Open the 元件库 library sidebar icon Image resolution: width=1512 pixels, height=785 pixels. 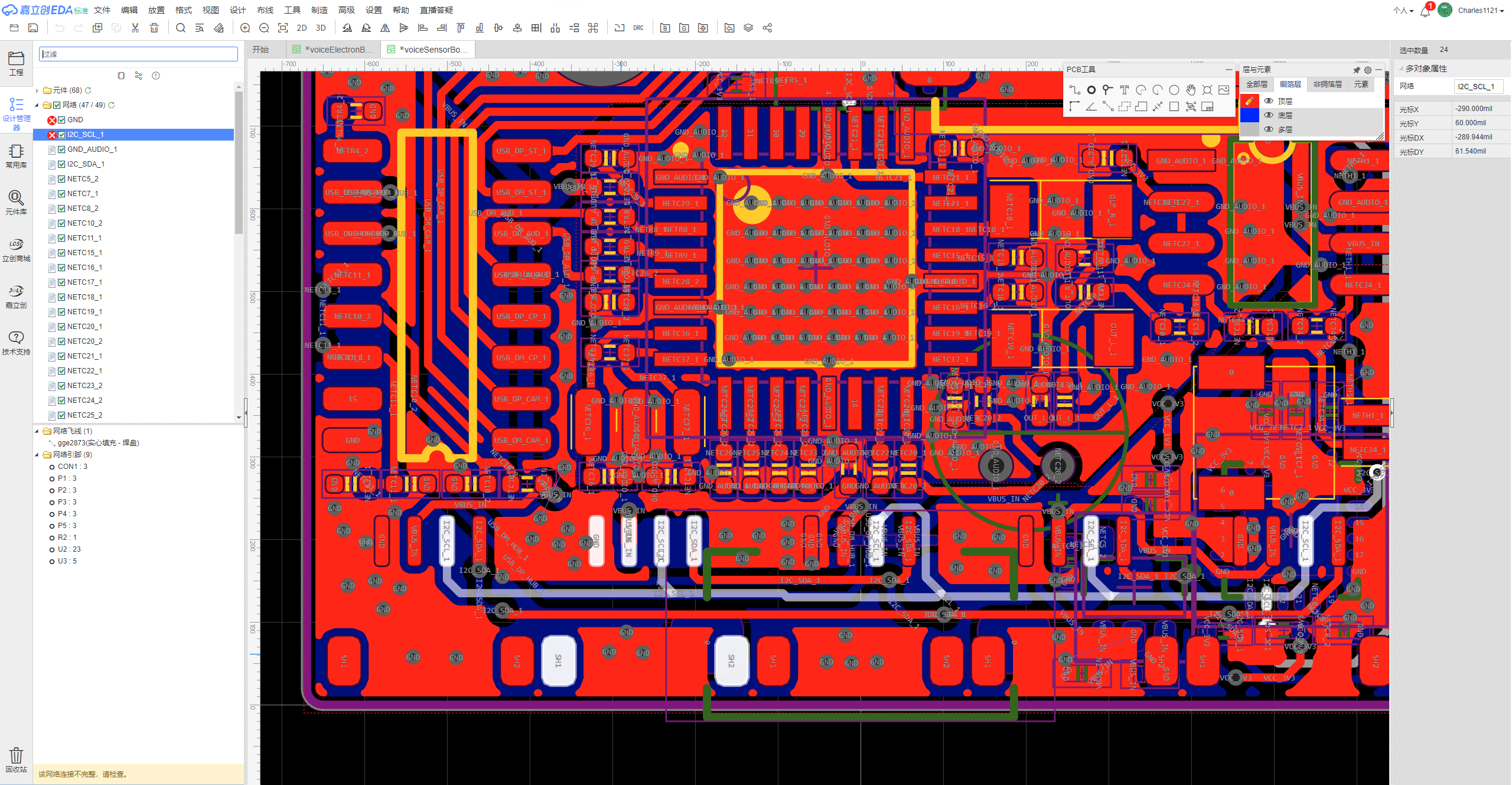[16, 202]
